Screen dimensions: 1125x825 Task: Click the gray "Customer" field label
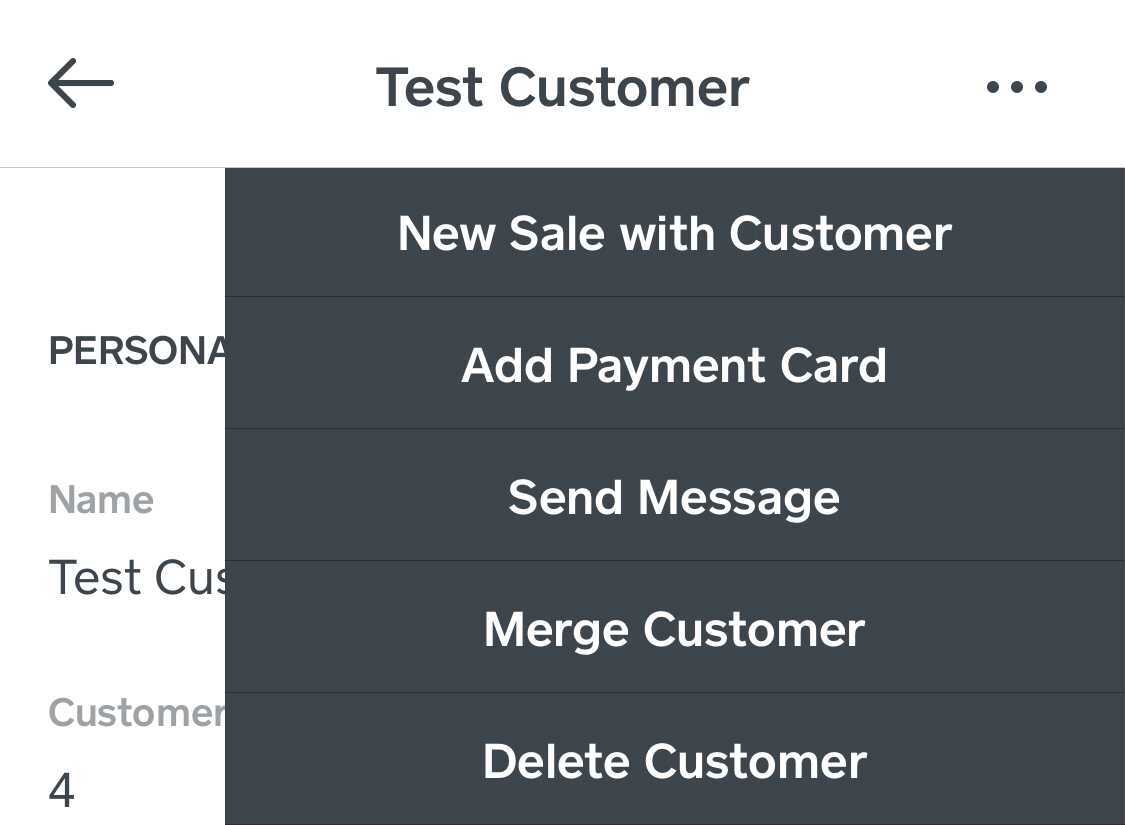pyautogui.click(x=136, y=712)
